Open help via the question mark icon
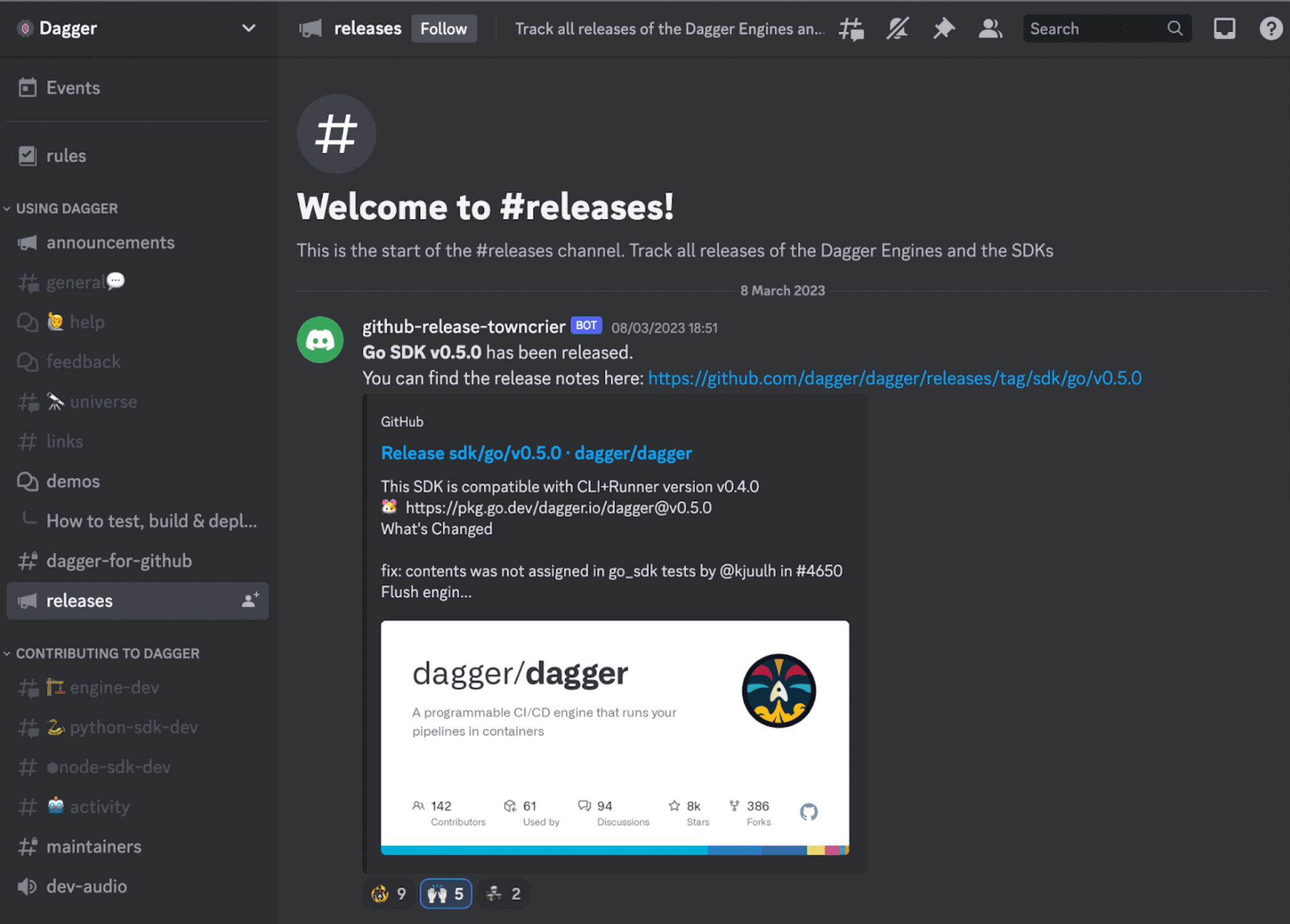This screenshot has width=1290, height=924. pos(1271,28)
